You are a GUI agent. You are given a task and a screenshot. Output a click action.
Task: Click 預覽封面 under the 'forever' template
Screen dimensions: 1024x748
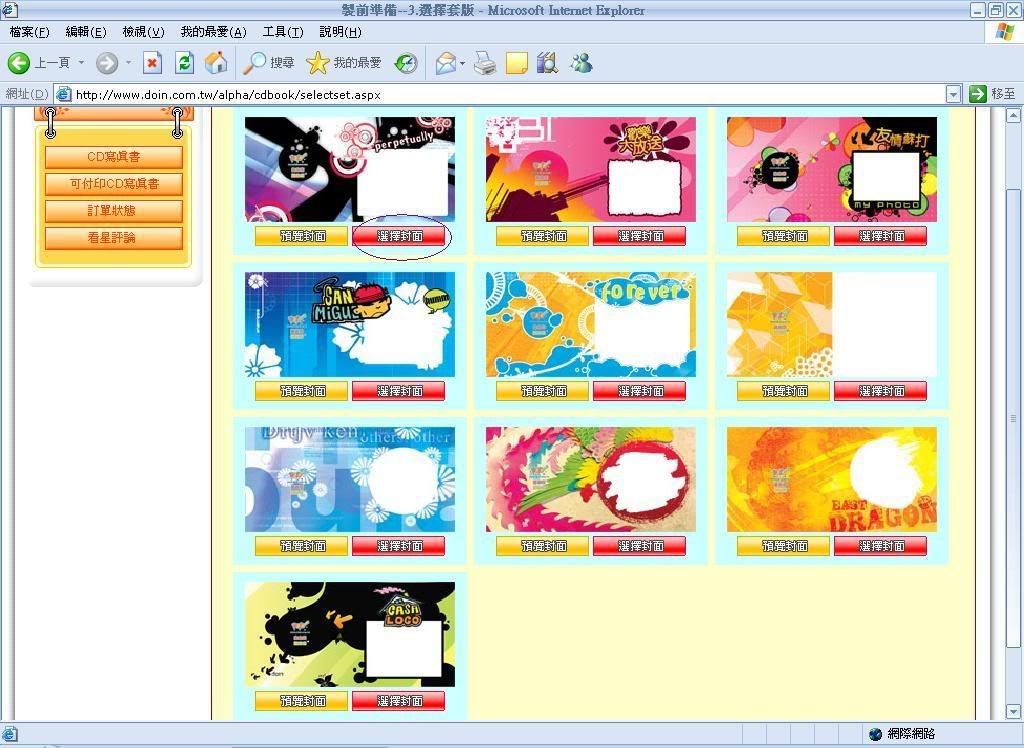[542, 391]
